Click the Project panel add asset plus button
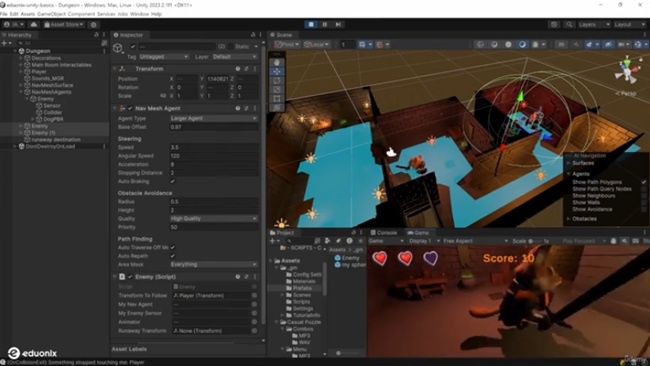The width and height of the screenshot is (650, 366). (x=273, y=241)
